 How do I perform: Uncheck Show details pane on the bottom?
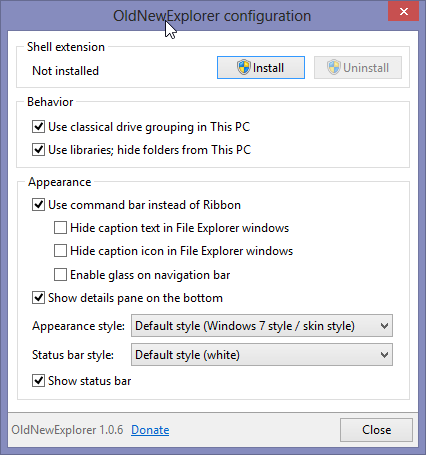[x=39, y=298]
